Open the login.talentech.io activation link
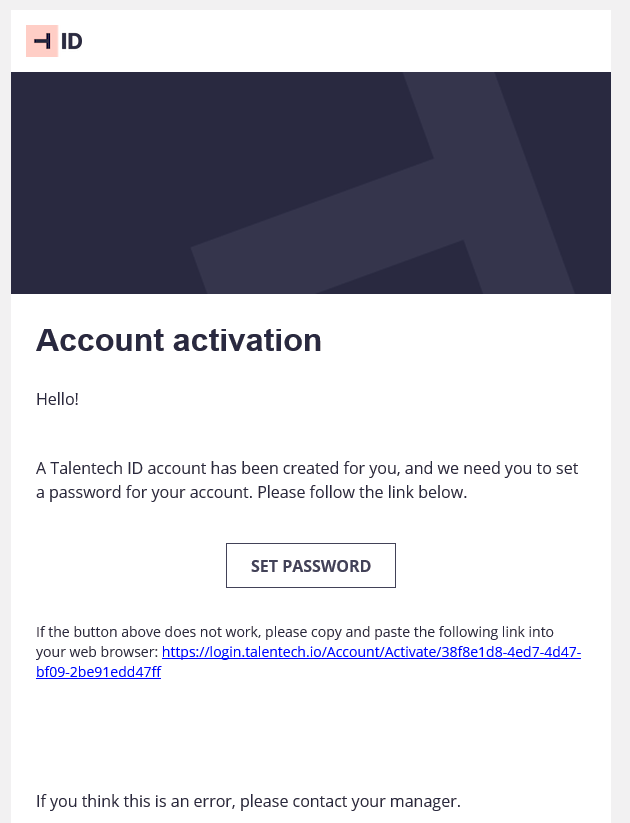 (x=370, y=653)
